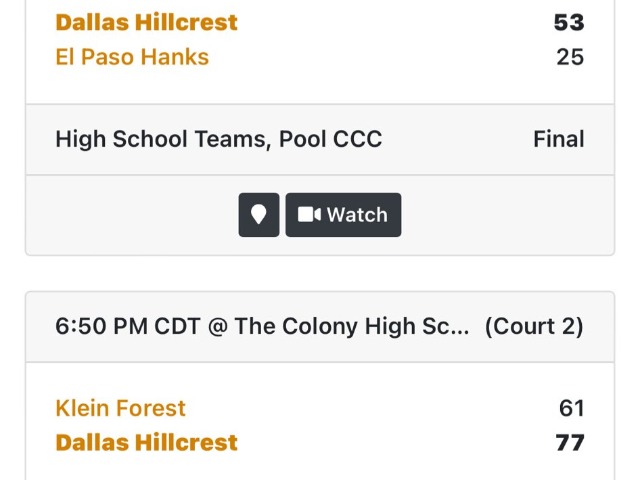
Task: Click the empty space left of the pin button
Action: (130, 215)
